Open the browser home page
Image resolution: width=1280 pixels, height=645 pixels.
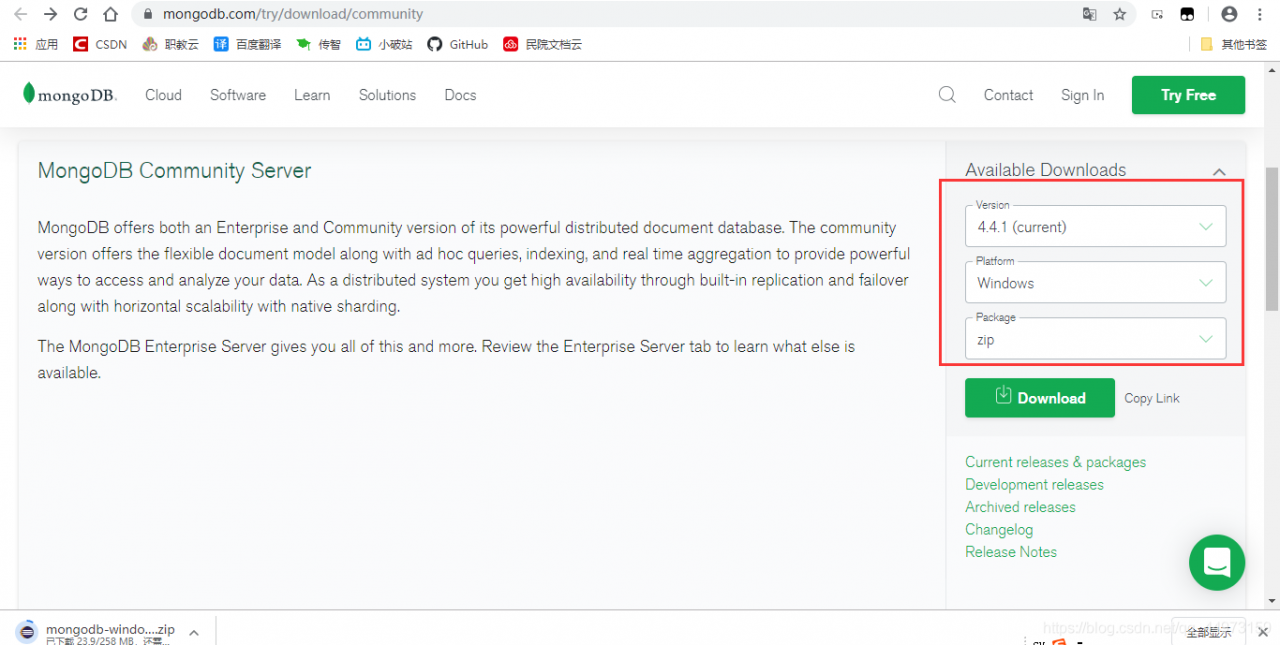click(111, 14)
